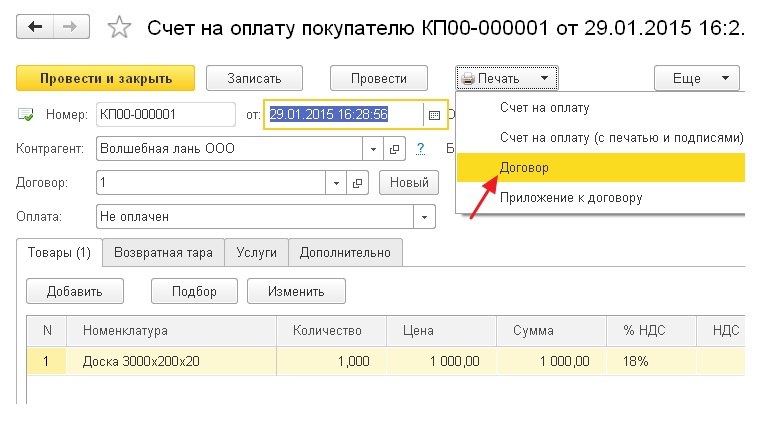Image resolution: width=771 pixels, height=421 pixels.
Task: Open Контрагент card with the open-form icon
Action: click(394, 149)
